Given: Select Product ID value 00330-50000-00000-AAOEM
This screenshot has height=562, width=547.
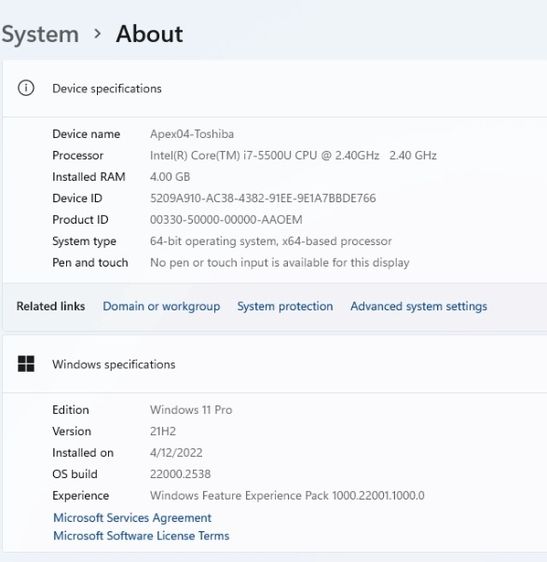Looking at the screenshot, I should pyautogui.click(x=226, y=219).
